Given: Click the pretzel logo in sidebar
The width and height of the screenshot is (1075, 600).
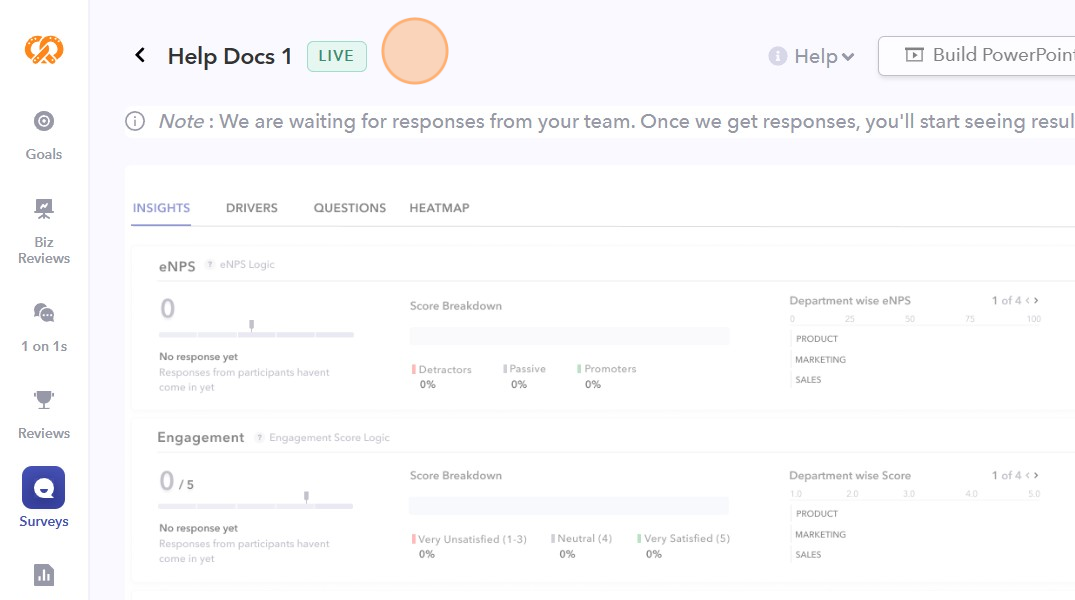Looking at the screenshot, I should (44, 47).
